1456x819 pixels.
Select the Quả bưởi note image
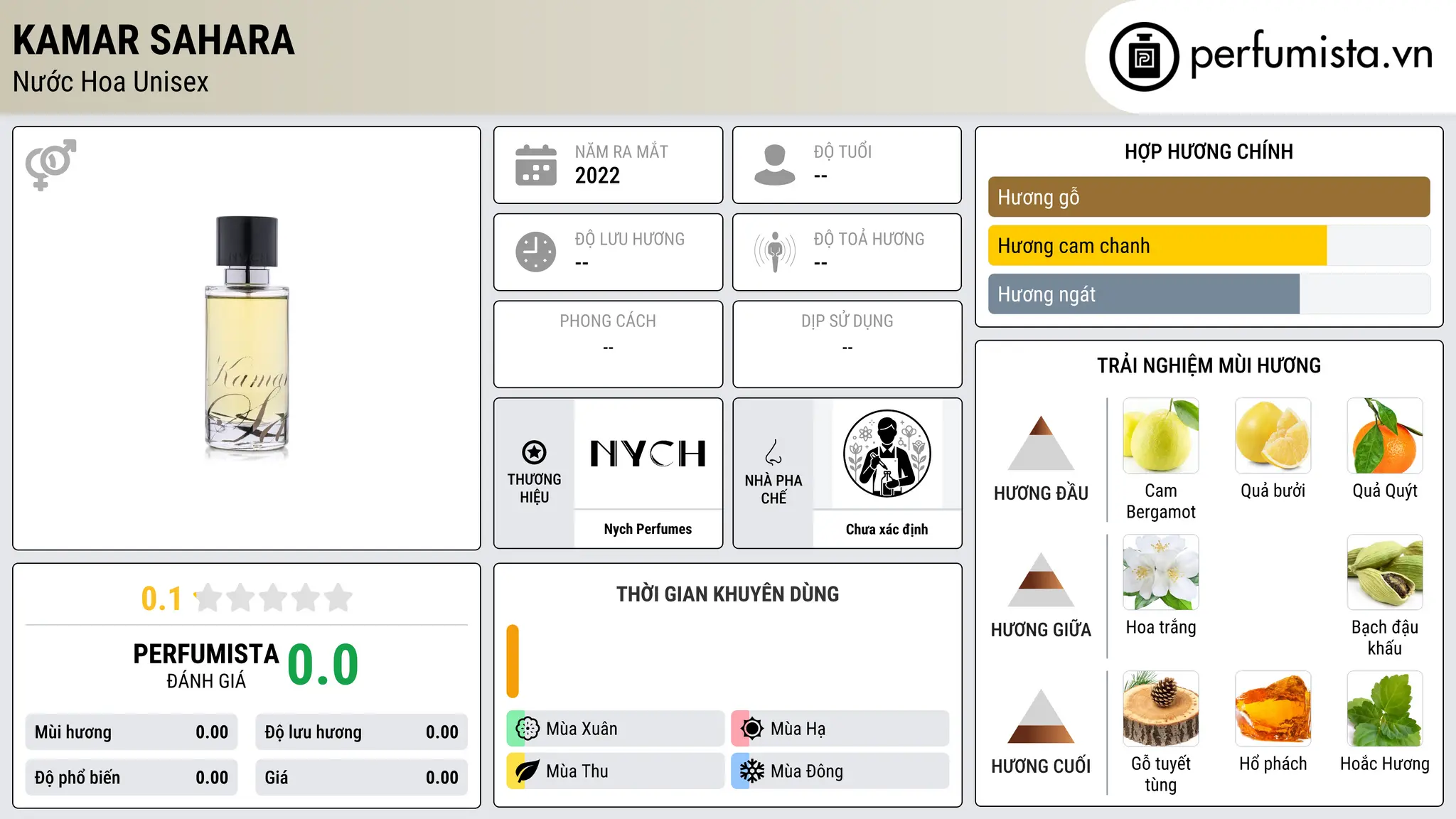tap(1273, 436)
